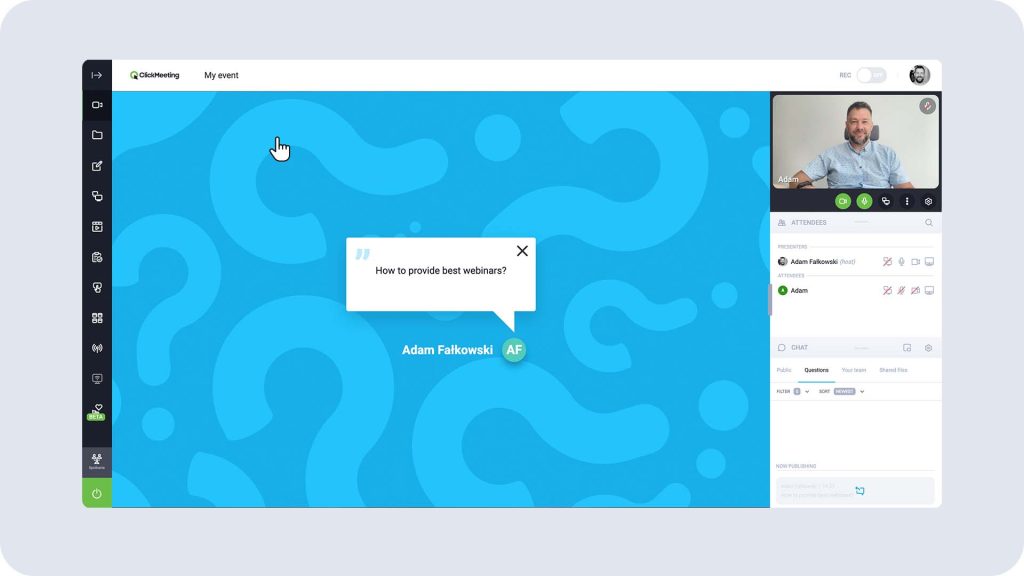The image size is (1024, 576).
Task: Expand the Filter dropdown chevron
Action: point(807,392)
